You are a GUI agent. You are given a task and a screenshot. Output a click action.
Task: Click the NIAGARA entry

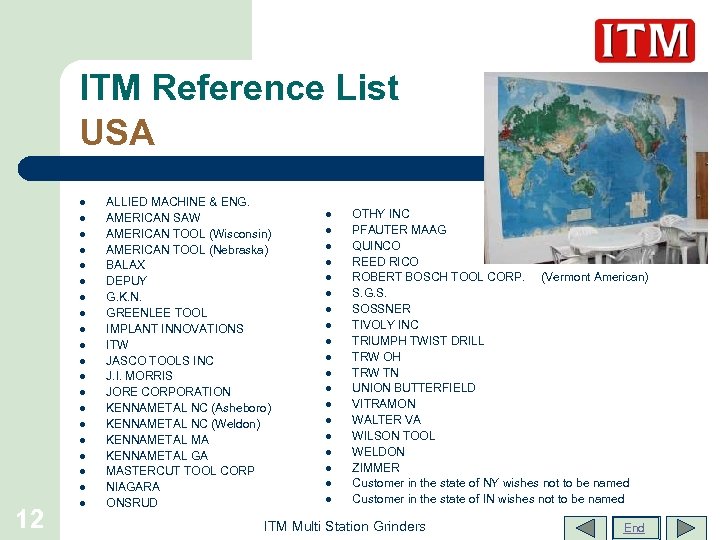pos(133,487)
